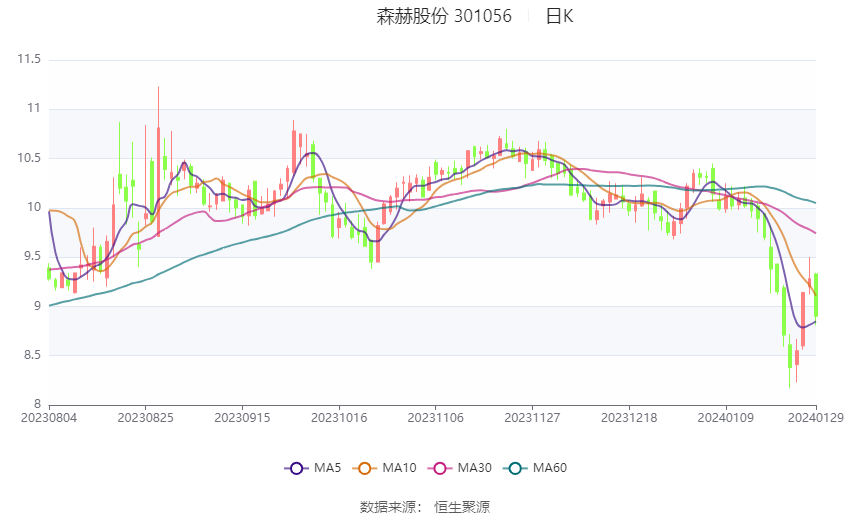Click the last green candlestick at 20240129
Image resolution: width=850 pixels, height=517 pixels.
pos(816,295)
